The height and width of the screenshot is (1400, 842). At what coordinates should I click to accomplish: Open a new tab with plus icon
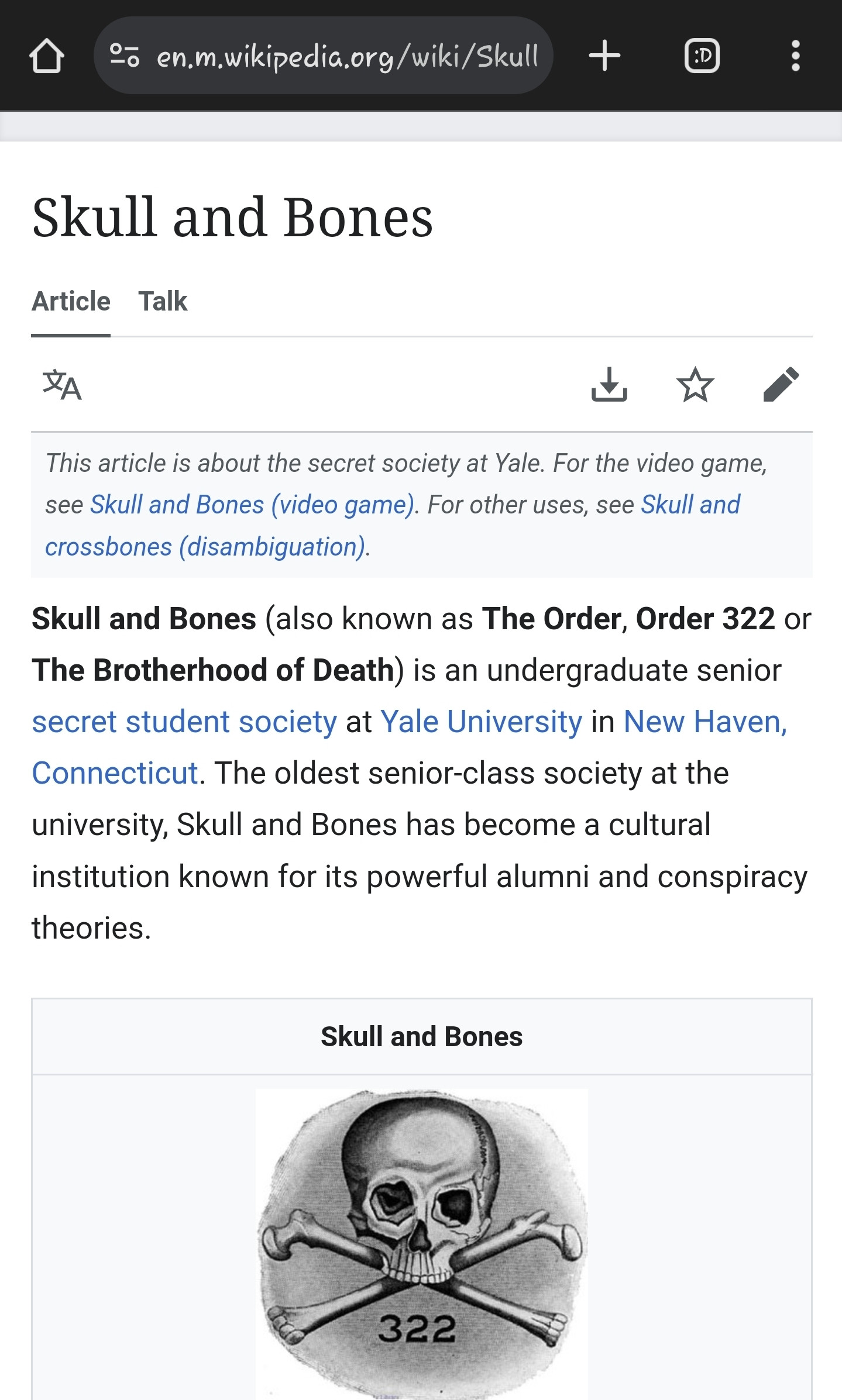tap(604, 56)
